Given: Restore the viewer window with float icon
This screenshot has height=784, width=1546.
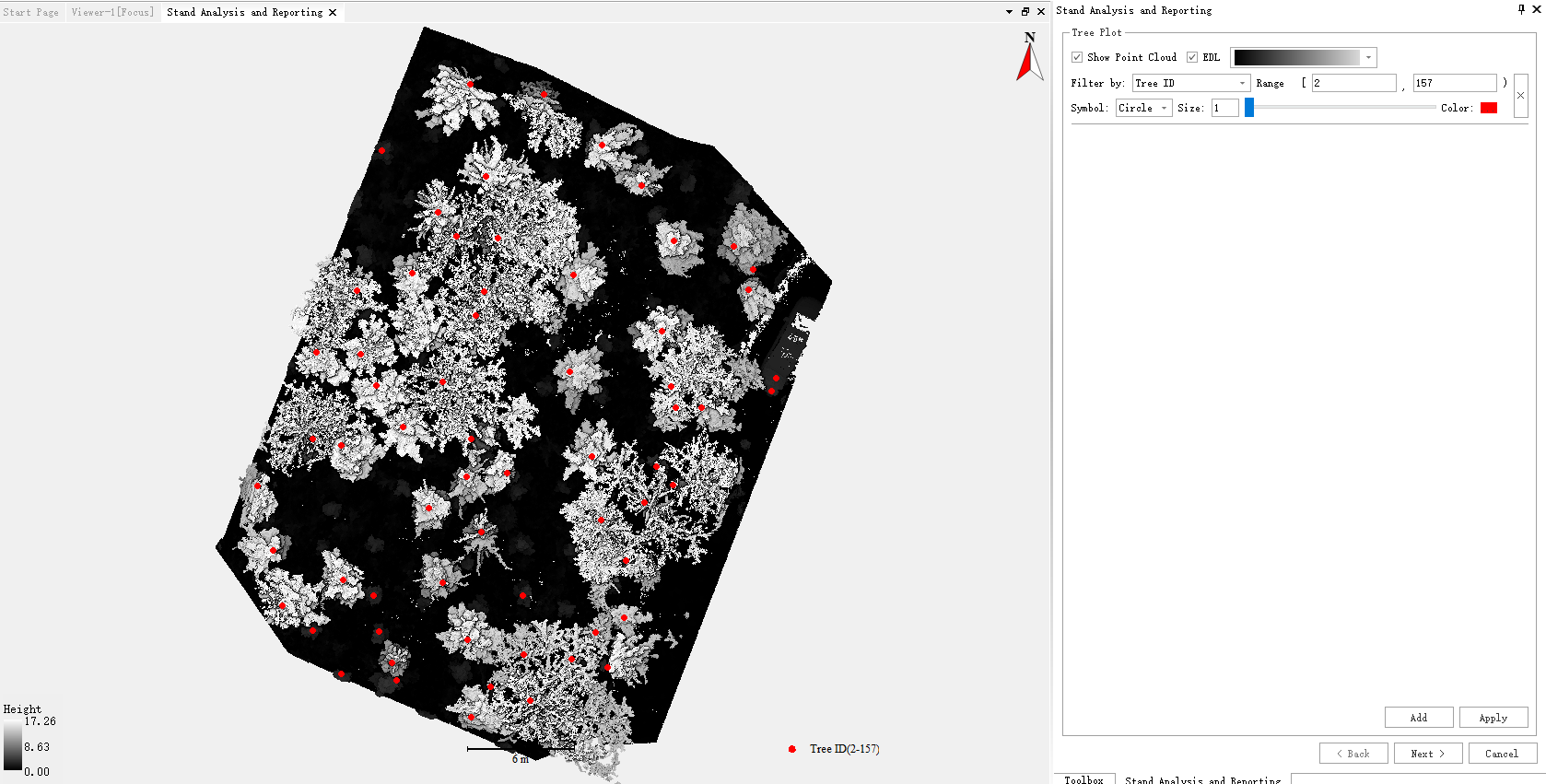Looking at the screenshot, I should [1025, 12].
